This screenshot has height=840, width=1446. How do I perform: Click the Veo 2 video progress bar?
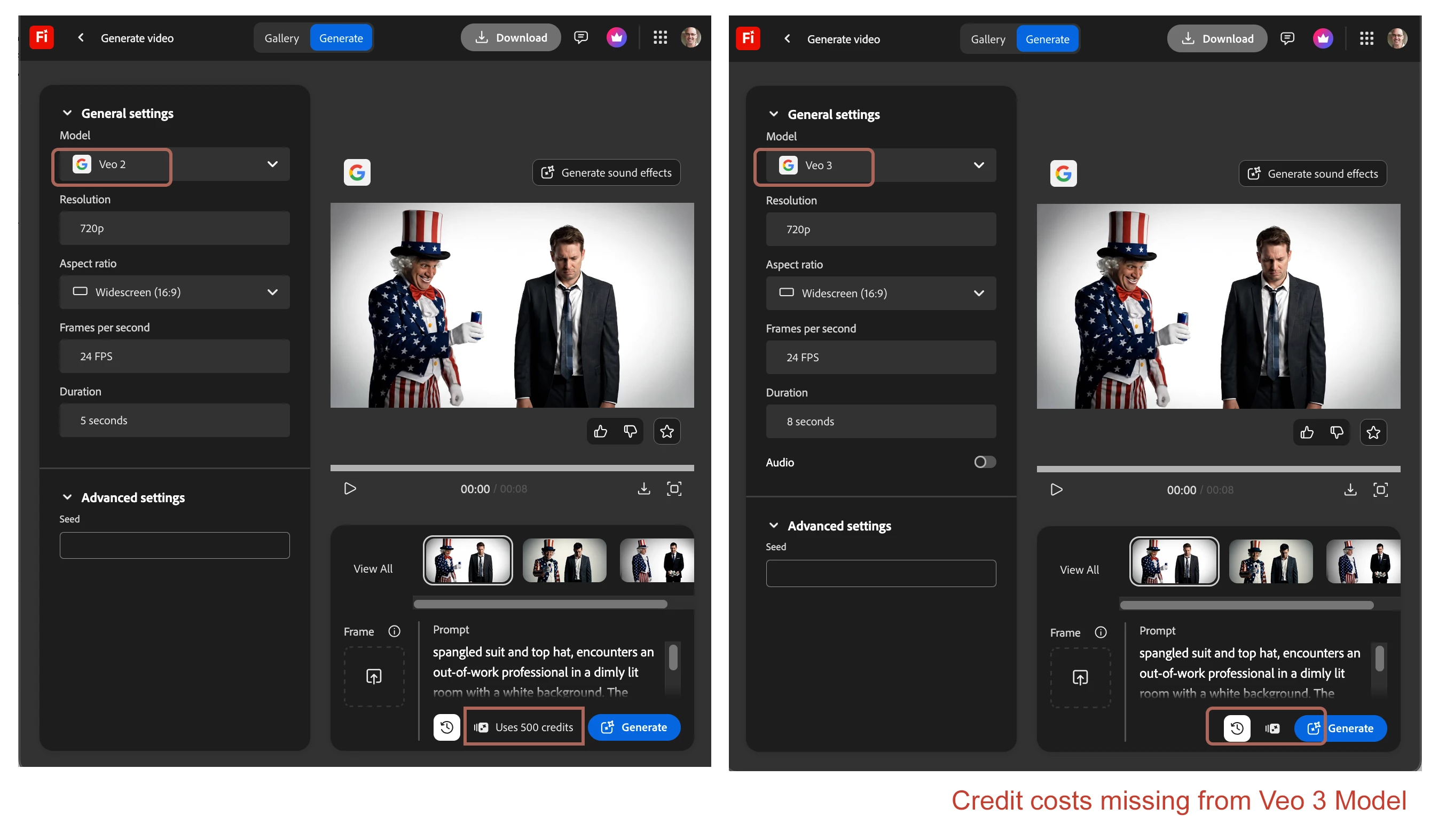tap(512, 469)
